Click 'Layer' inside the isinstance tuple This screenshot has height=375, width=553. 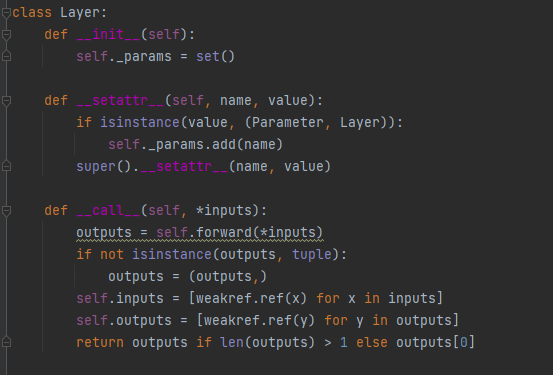[360, 122]
